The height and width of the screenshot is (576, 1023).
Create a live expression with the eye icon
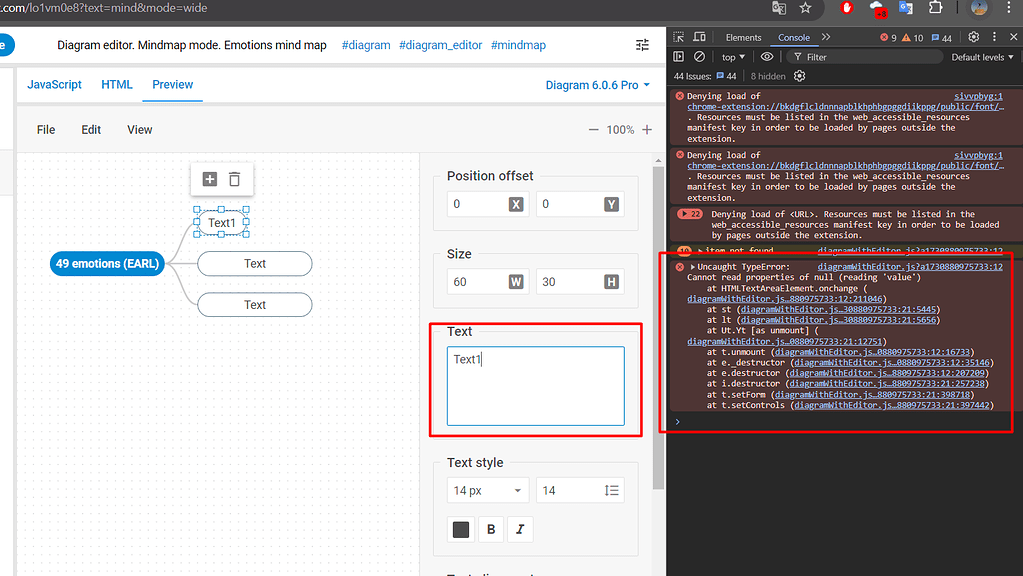point(767,57)
